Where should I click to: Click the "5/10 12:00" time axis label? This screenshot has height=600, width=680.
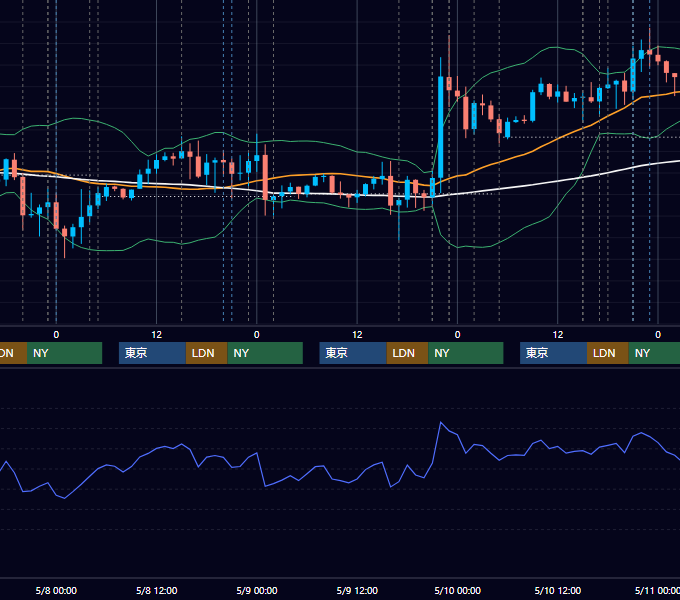coord(558,590)
